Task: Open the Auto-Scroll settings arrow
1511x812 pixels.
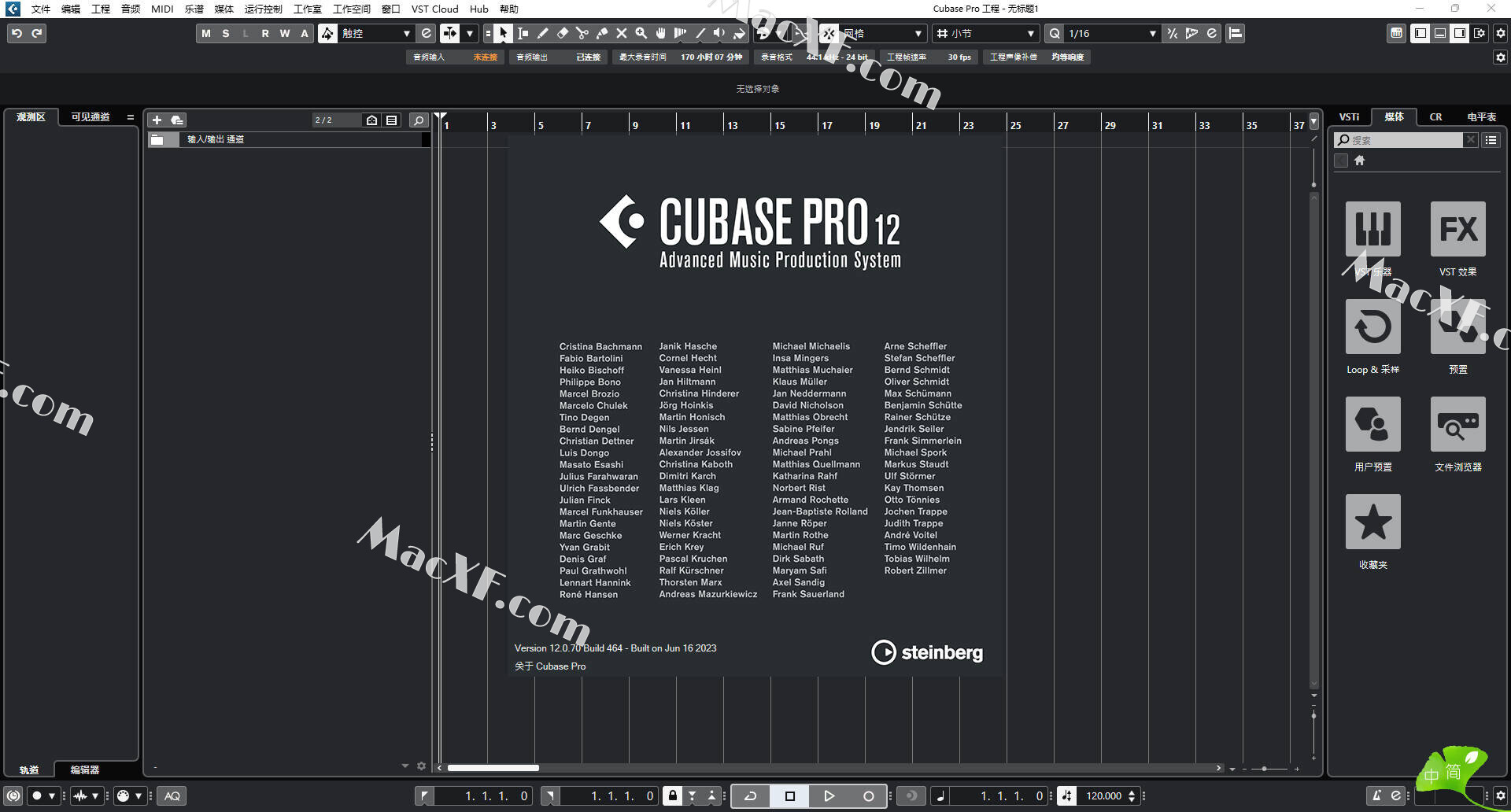Action: click(470, 33)
